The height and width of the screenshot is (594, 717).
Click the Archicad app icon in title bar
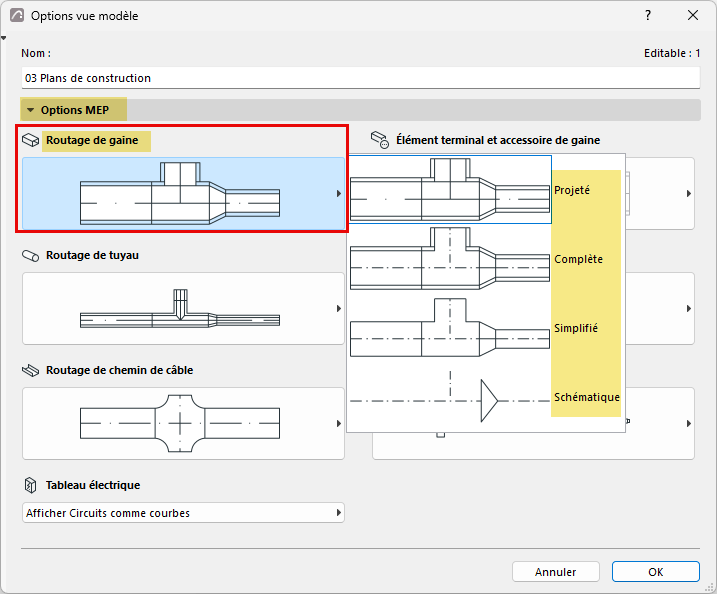(x=17, y=16)
